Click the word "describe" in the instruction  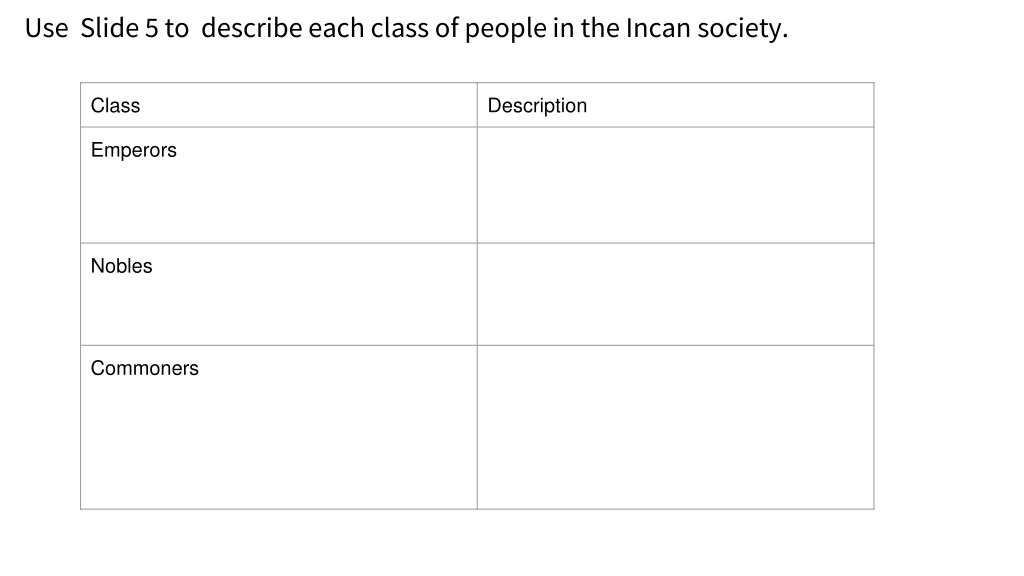251,28
